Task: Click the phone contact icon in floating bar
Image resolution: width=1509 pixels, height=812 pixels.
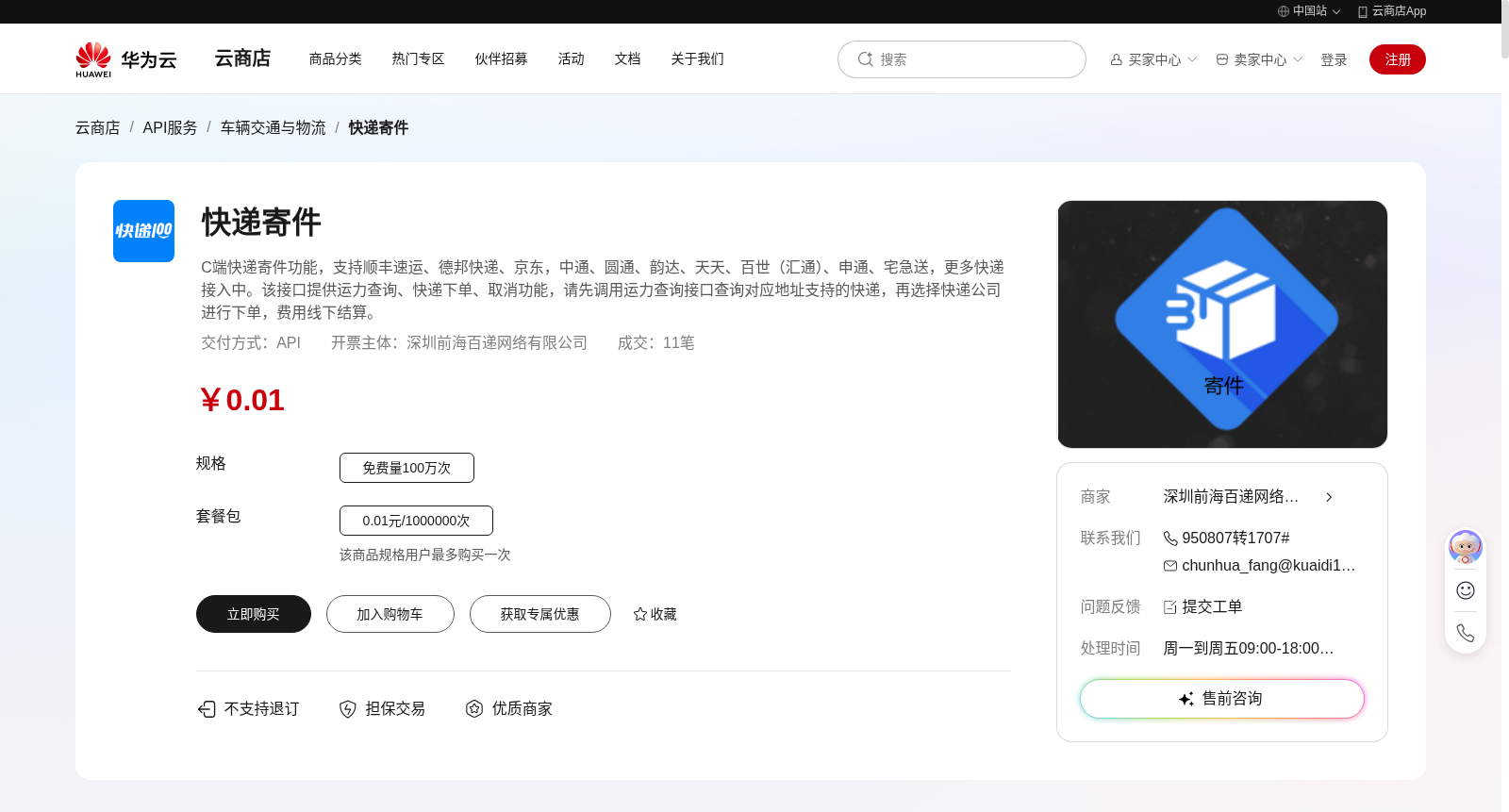Action: pyautogui.click(x=1466, y=633)
